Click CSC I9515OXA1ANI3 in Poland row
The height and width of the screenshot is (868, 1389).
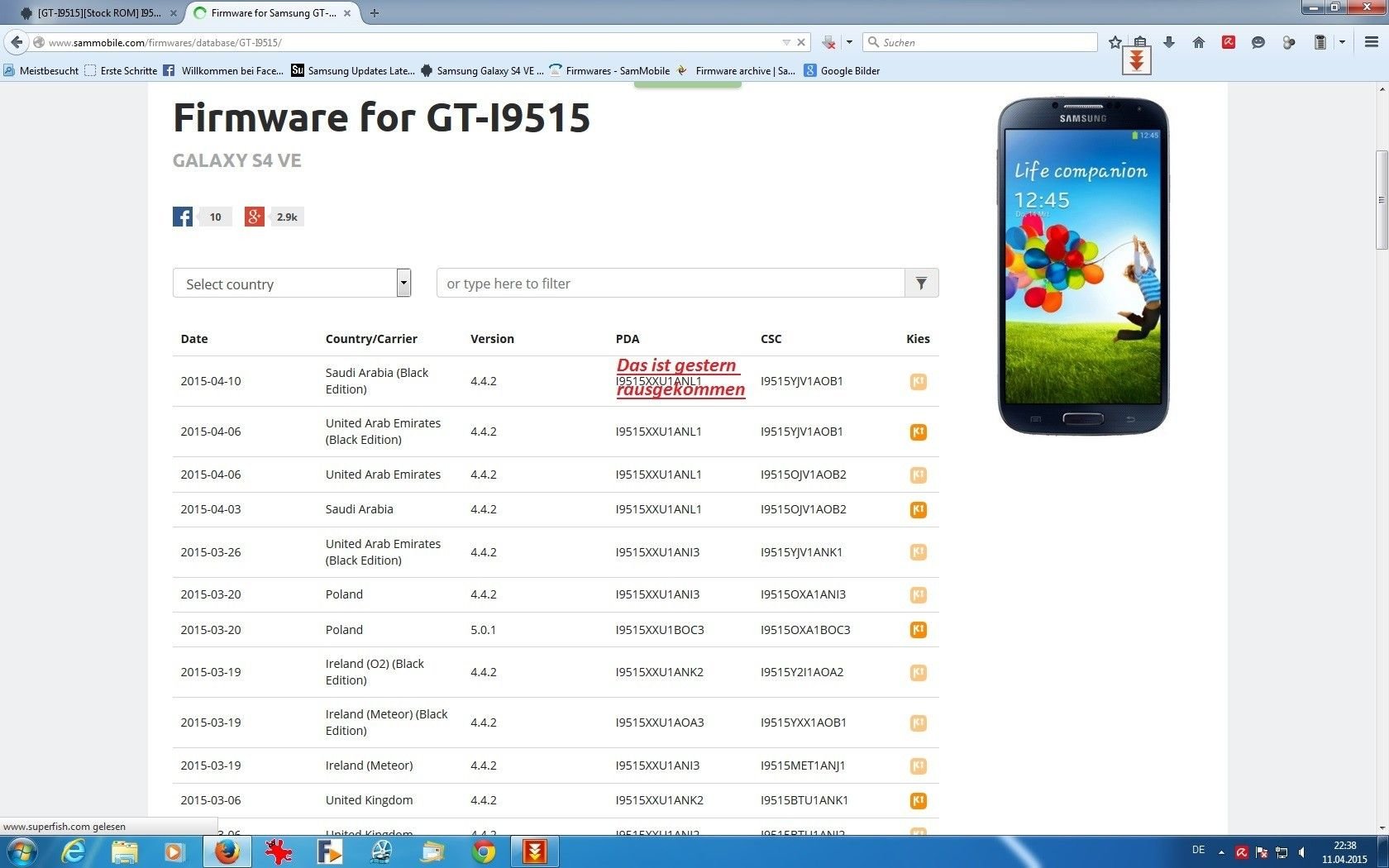803,594
